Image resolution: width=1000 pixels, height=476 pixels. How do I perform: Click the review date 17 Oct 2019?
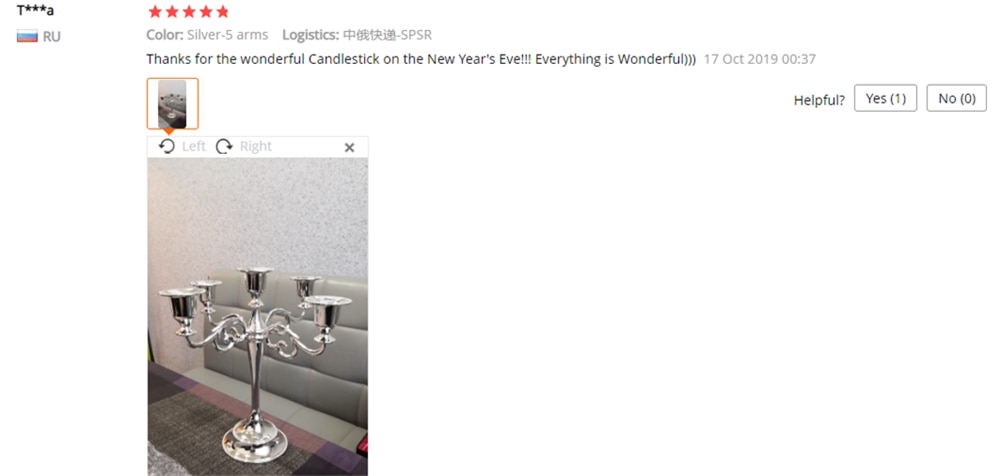[x=760, y=59]
